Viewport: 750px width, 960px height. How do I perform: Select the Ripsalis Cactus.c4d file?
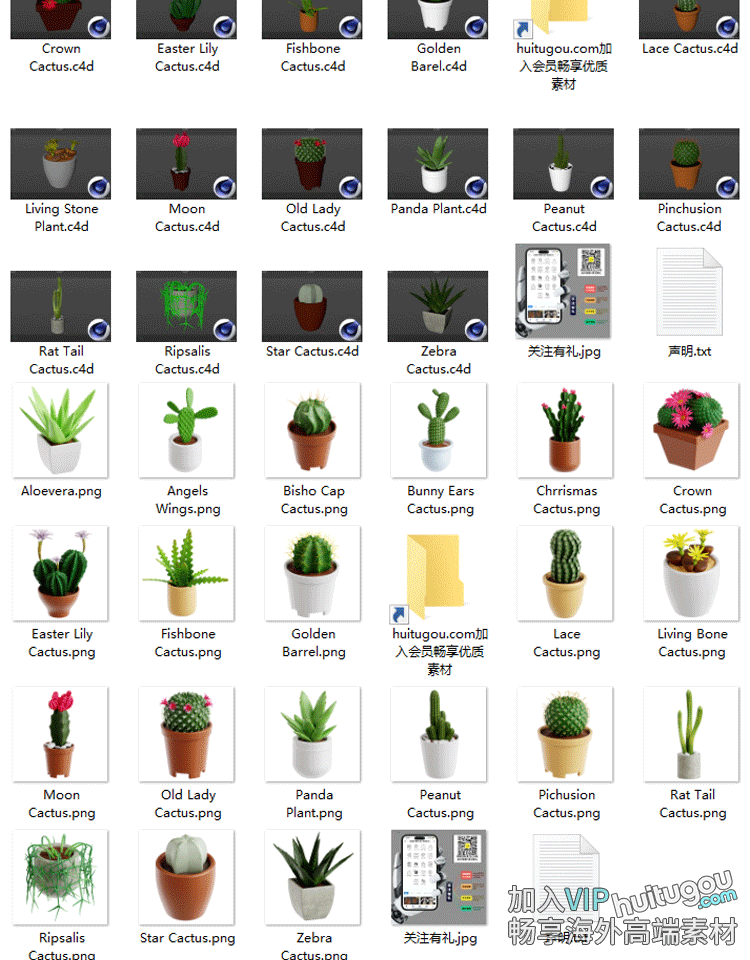click(186, 306)
